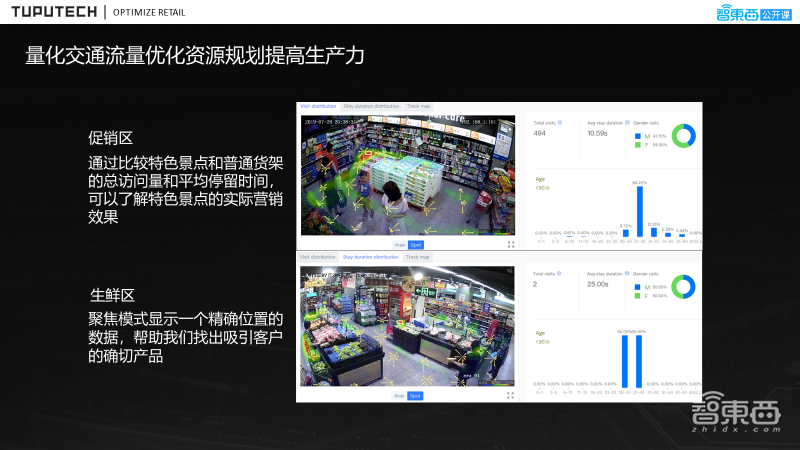Click the tallest 68.22% age bar
Screen dimensions: 800x450
tap(640, 212)
